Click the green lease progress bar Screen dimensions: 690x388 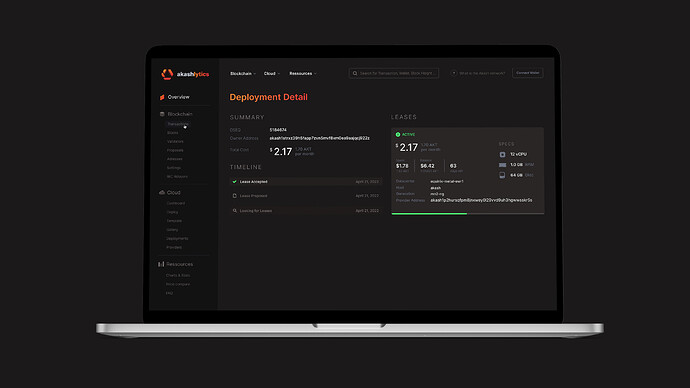click(429, 214)
